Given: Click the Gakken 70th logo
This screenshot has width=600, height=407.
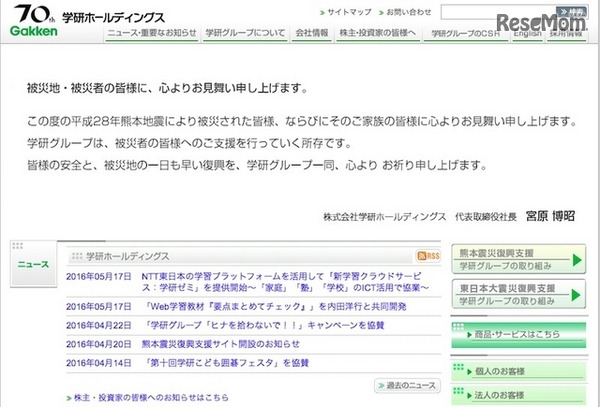Looking at the screenshot, I should (x=34, y=21).
